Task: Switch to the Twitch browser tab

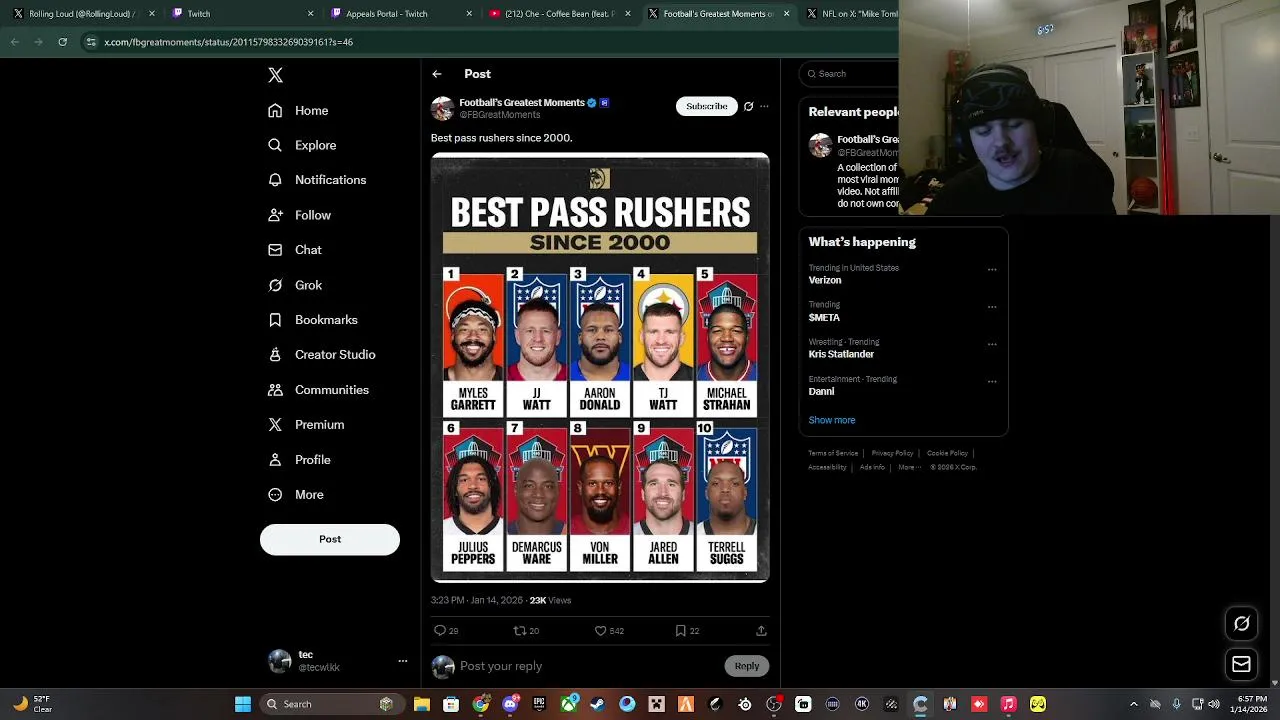Action: [240, 14]
